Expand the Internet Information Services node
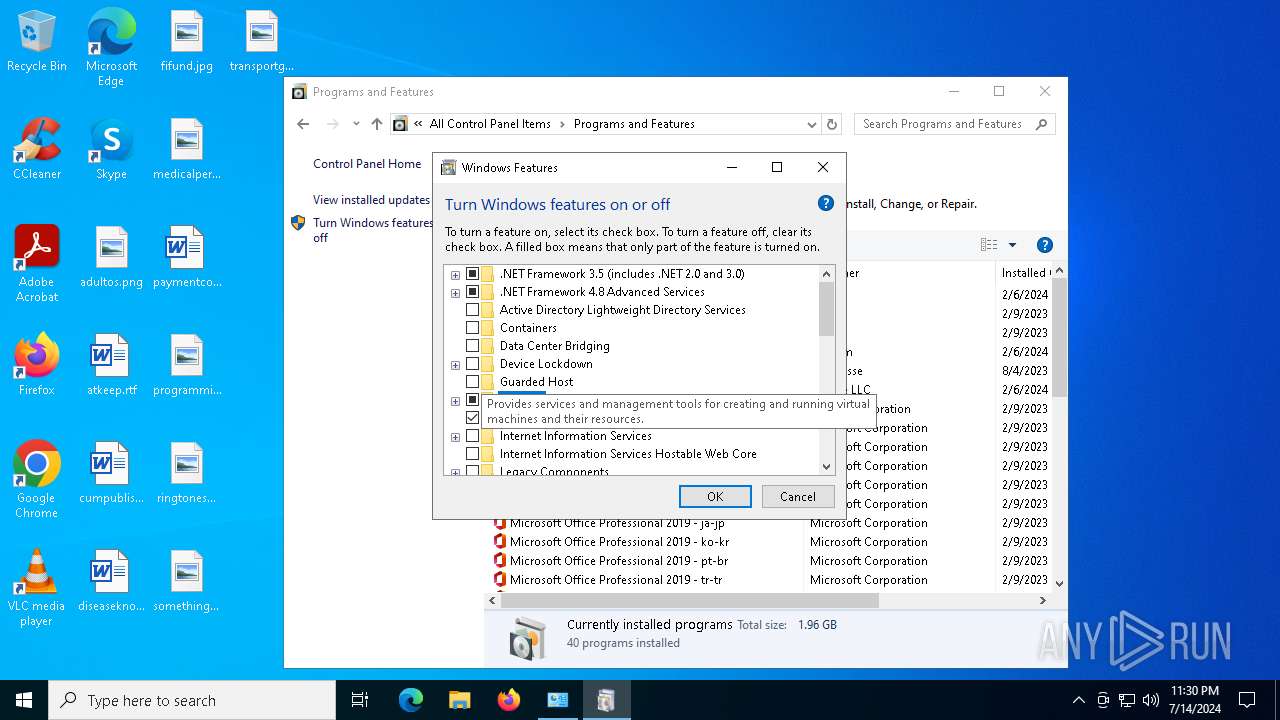1280x720 pixels. [455, 437]
